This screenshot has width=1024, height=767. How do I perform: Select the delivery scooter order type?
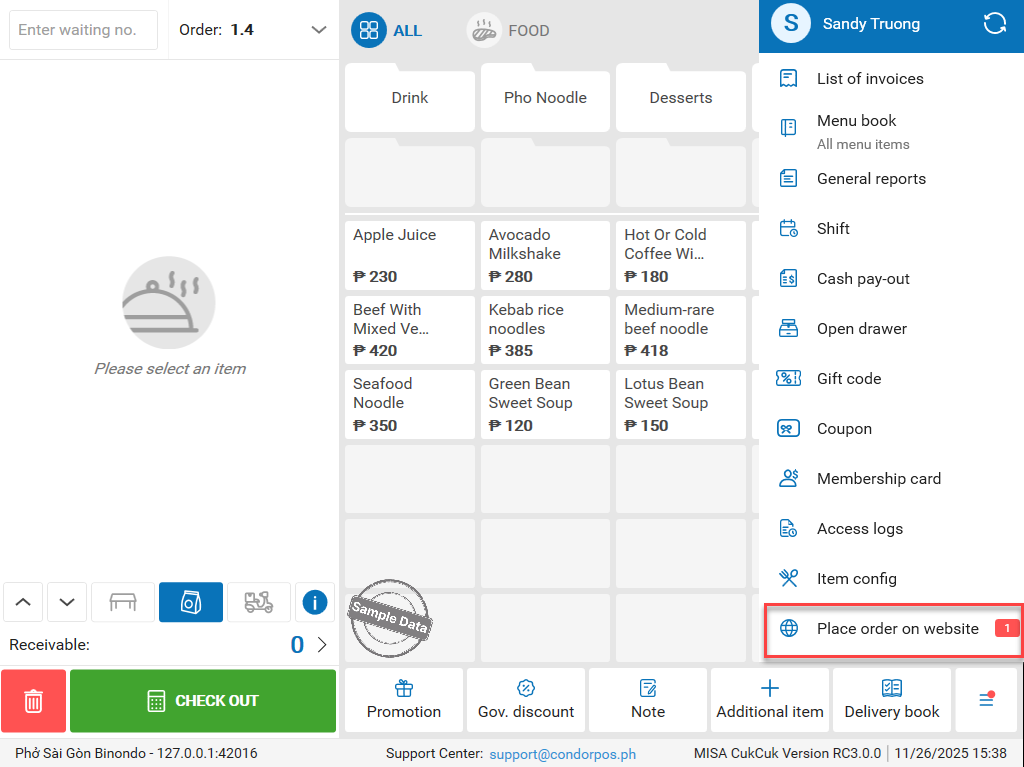tap(259, 602)
